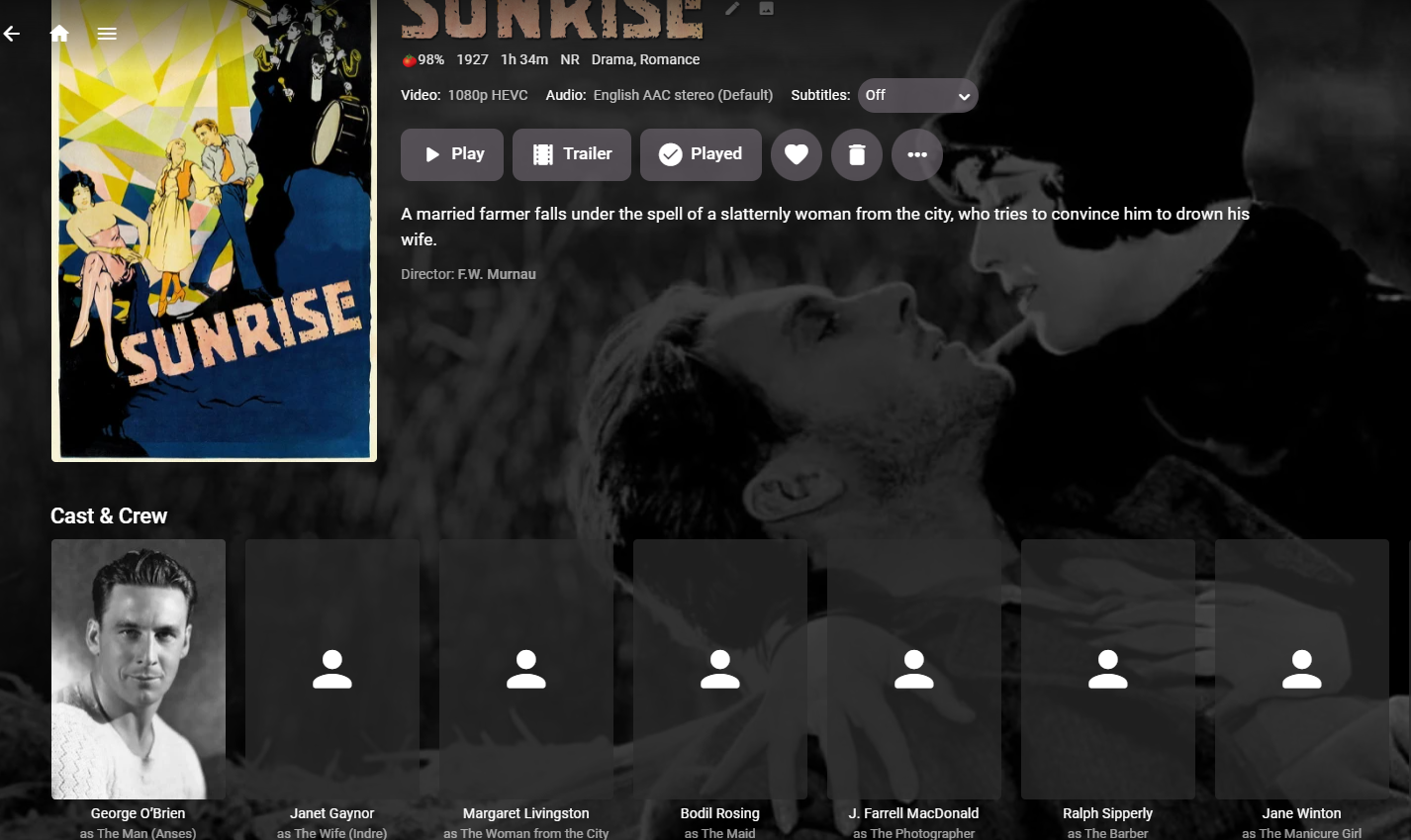Click the large SUNRISE title logo
This screenshot has width=1411, height=840.
(x=552, y=20)
